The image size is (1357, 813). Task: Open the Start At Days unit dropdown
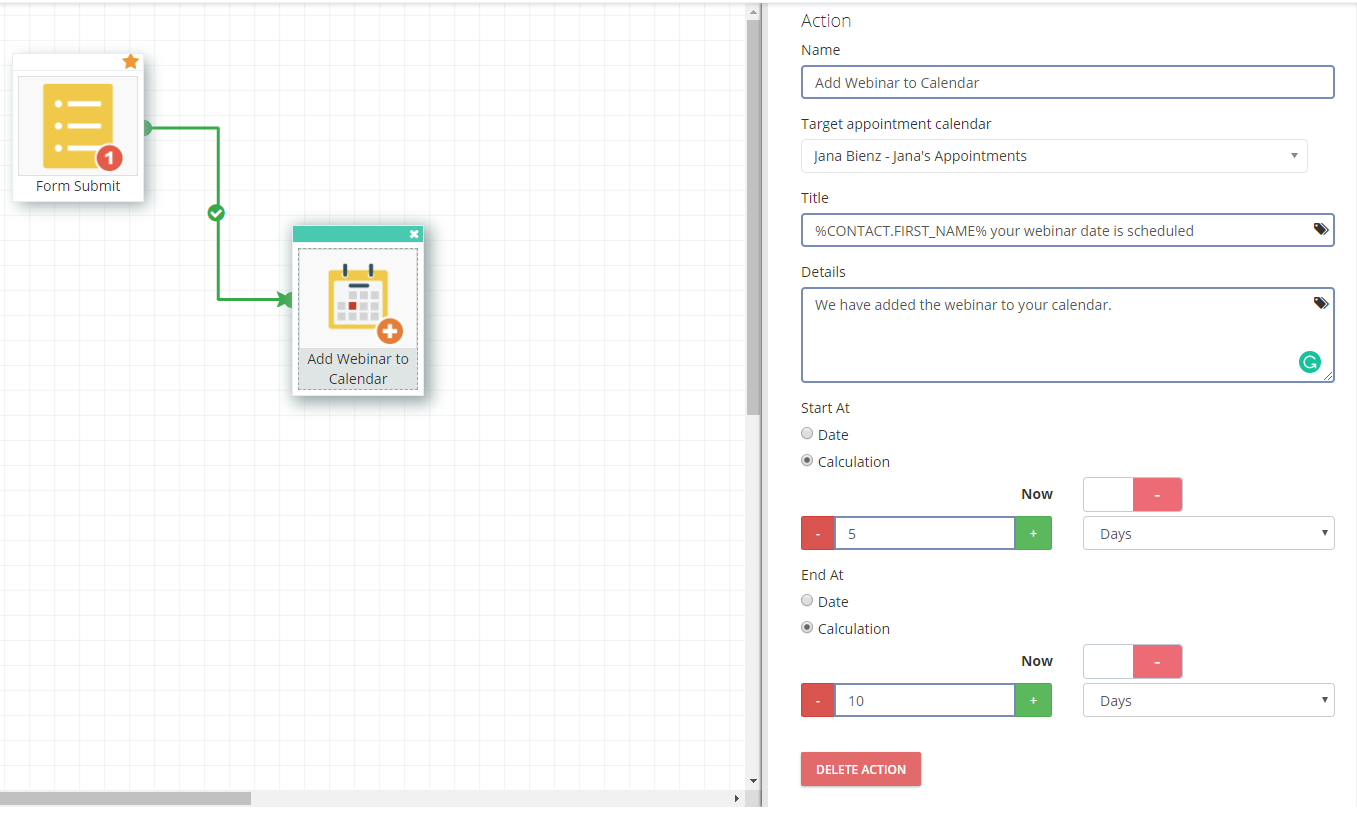[1208, 534]
